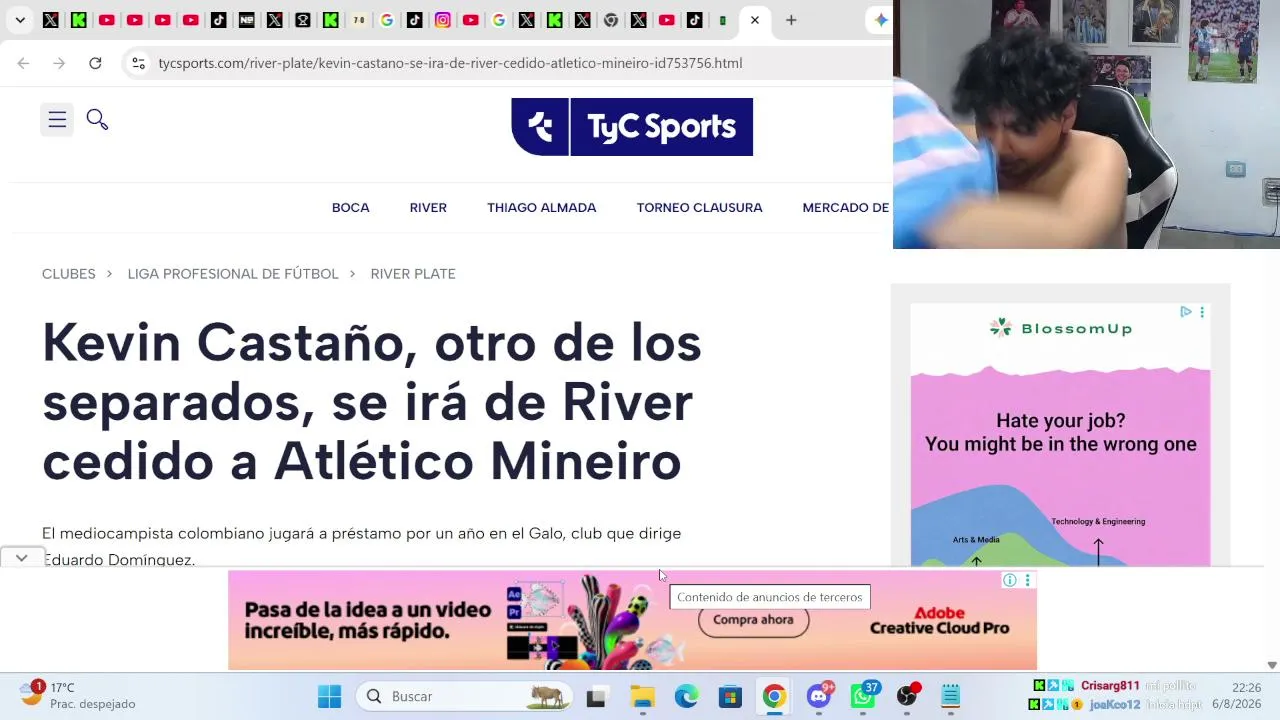The image size is (1280, 720).
Task: Click the webcam overlay video
Action: tap(1086, 124)
